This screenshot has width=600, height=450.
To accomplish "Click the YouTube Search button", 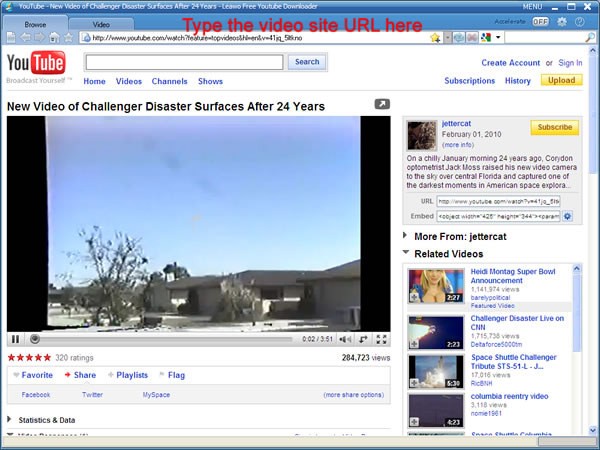I will pyautogui.click(x=307, y=62).
